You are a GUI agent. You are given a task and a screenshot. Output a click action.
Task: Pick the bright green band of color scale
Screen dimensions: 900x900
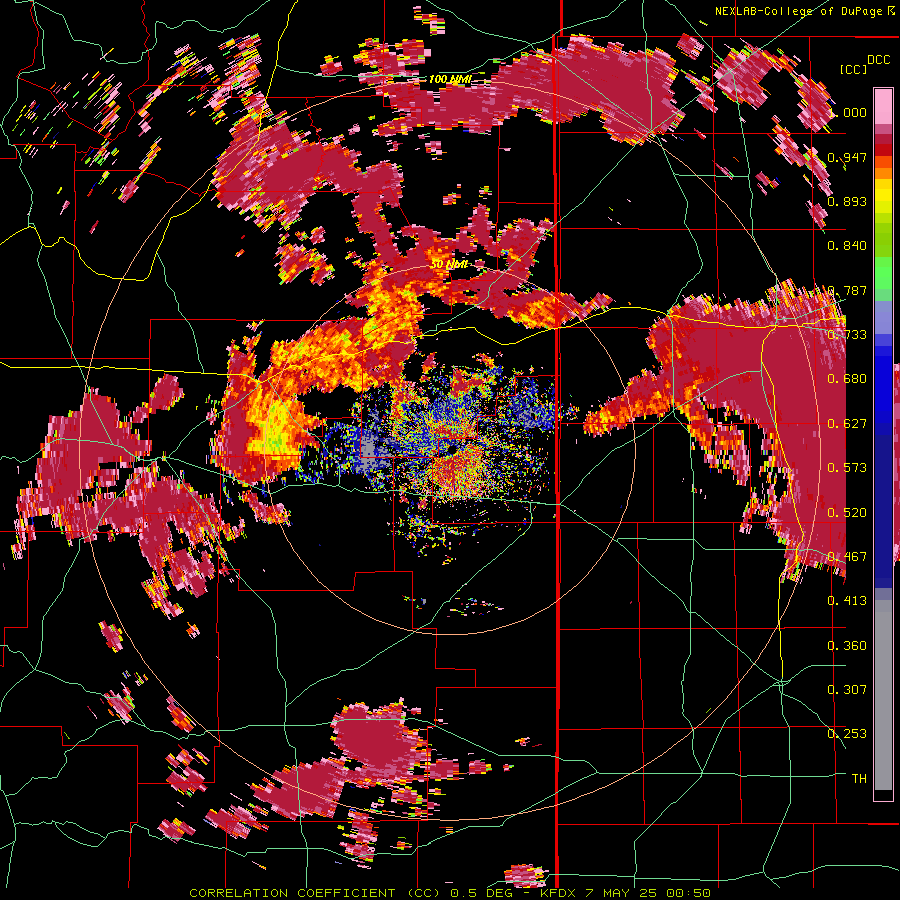[883, 271]
